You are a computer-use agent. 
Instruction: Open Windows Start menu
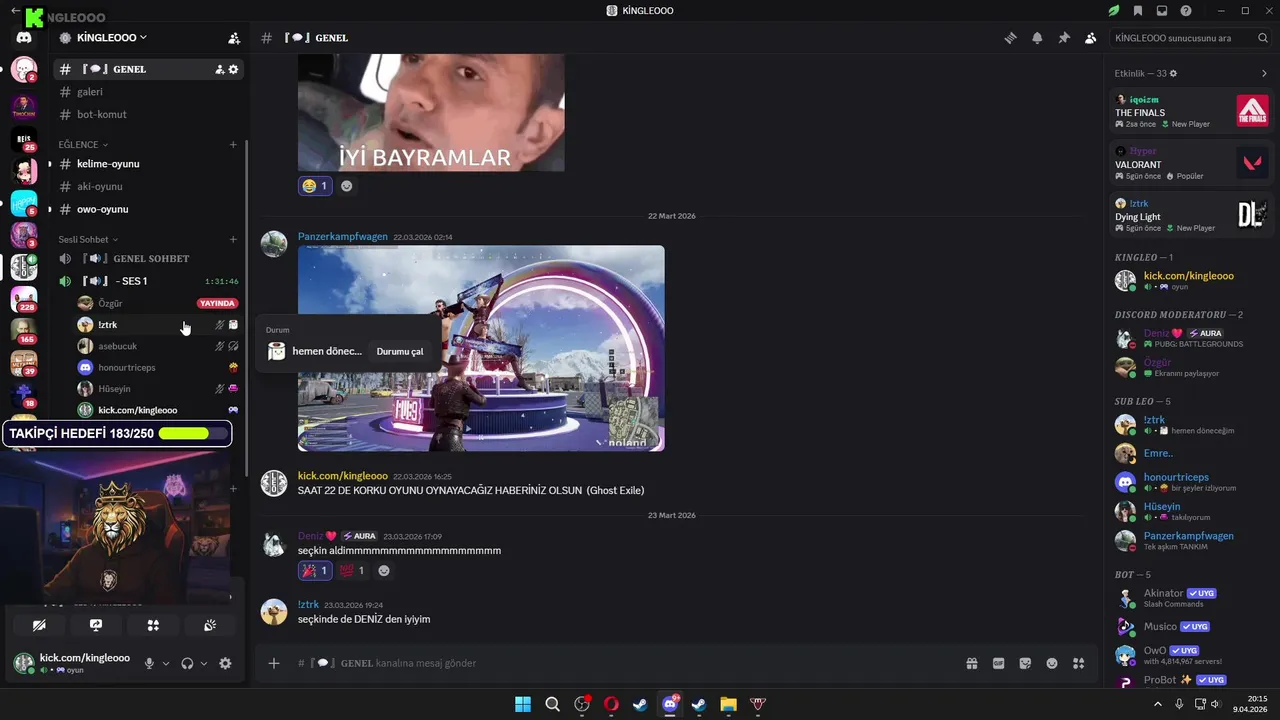523,704
